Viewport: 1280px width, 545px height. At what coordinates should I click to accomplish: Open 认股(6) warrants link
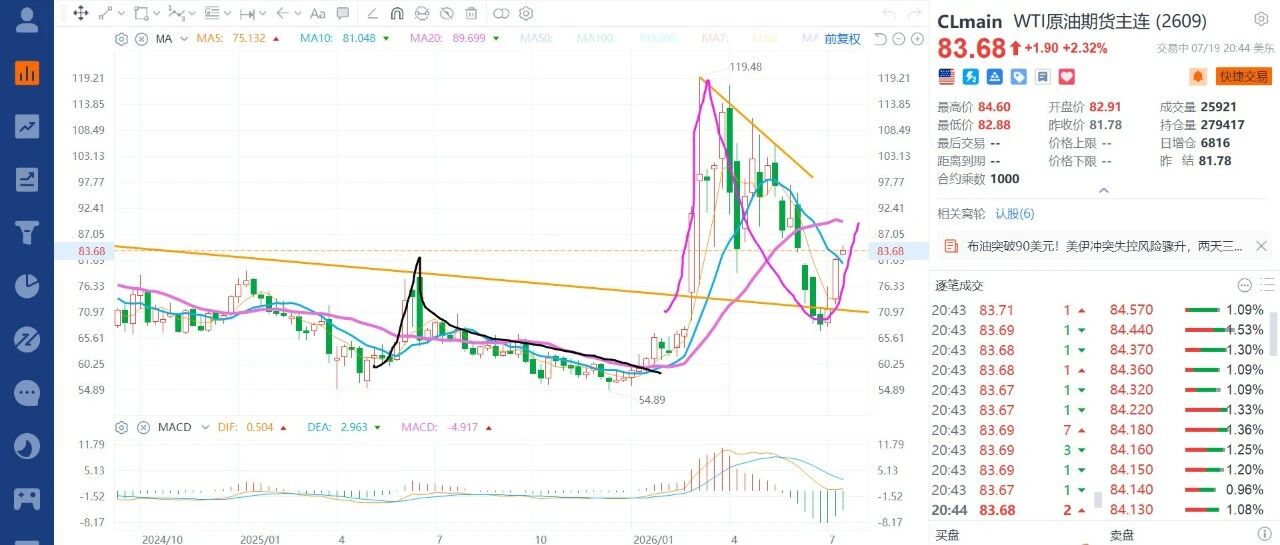(x=1015, y=214)
